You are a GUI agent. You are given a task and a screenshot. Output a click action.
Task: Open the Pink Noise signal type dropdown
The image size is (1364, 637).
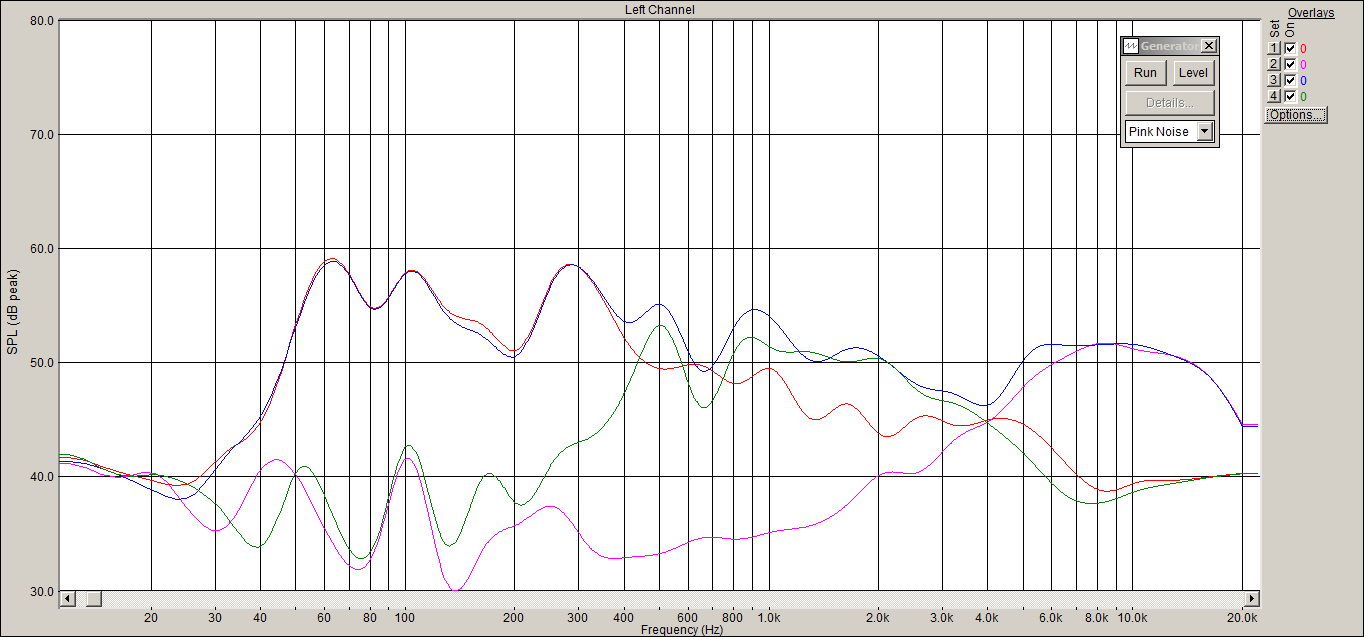[x=1205, y=131]
